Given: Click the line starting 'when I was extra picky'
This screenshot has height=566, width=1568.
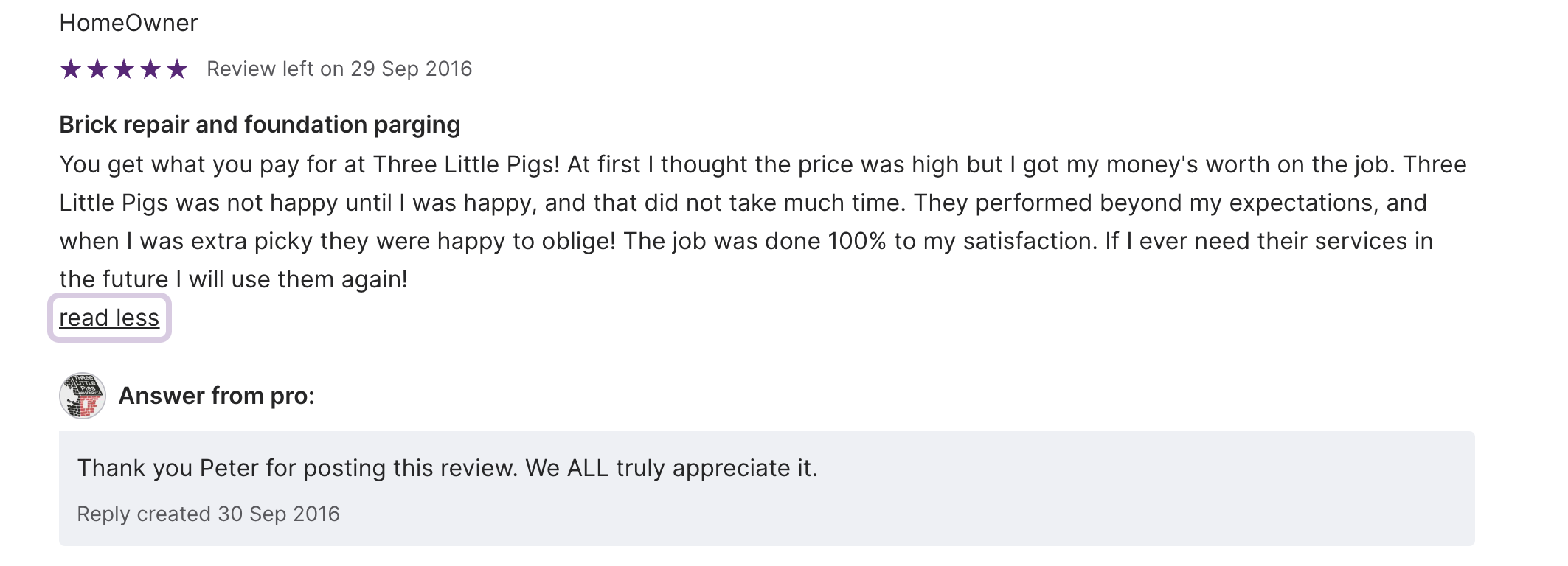Looking at the screenshot, I should pos(746,241).
